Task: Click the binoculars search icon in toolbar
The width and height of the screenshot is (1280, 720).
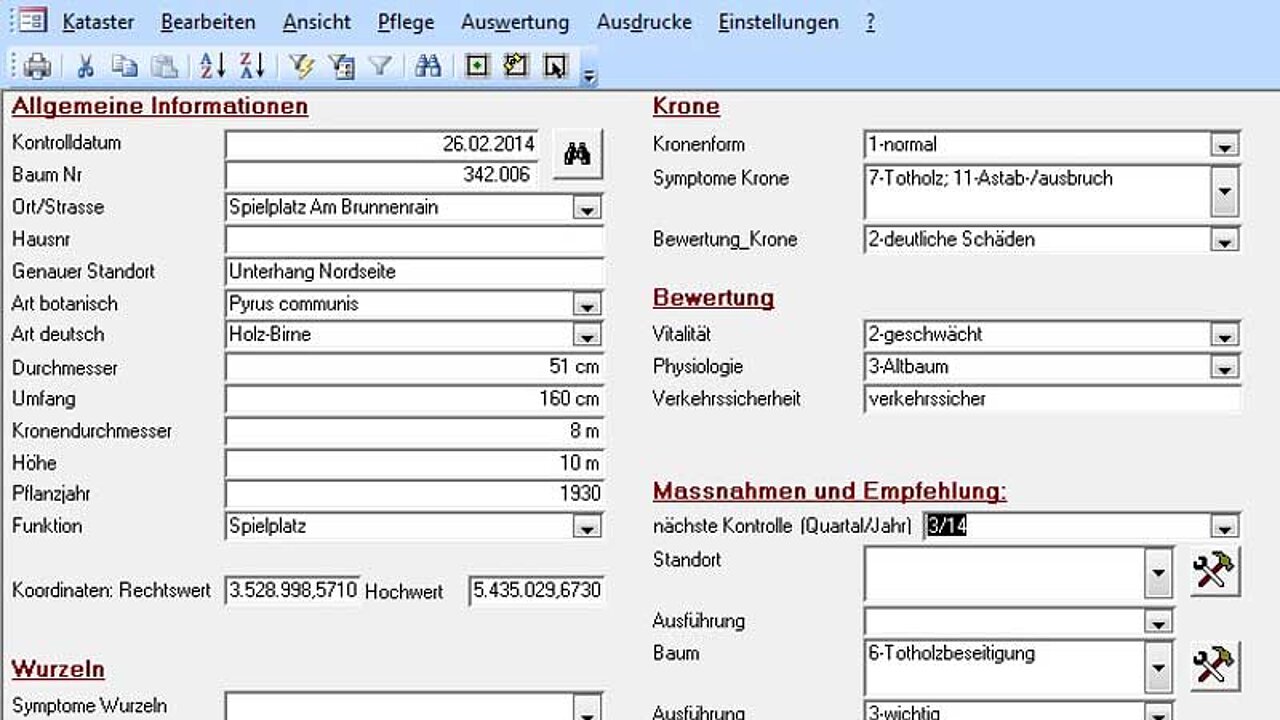Action: click(x=428, y=66)
